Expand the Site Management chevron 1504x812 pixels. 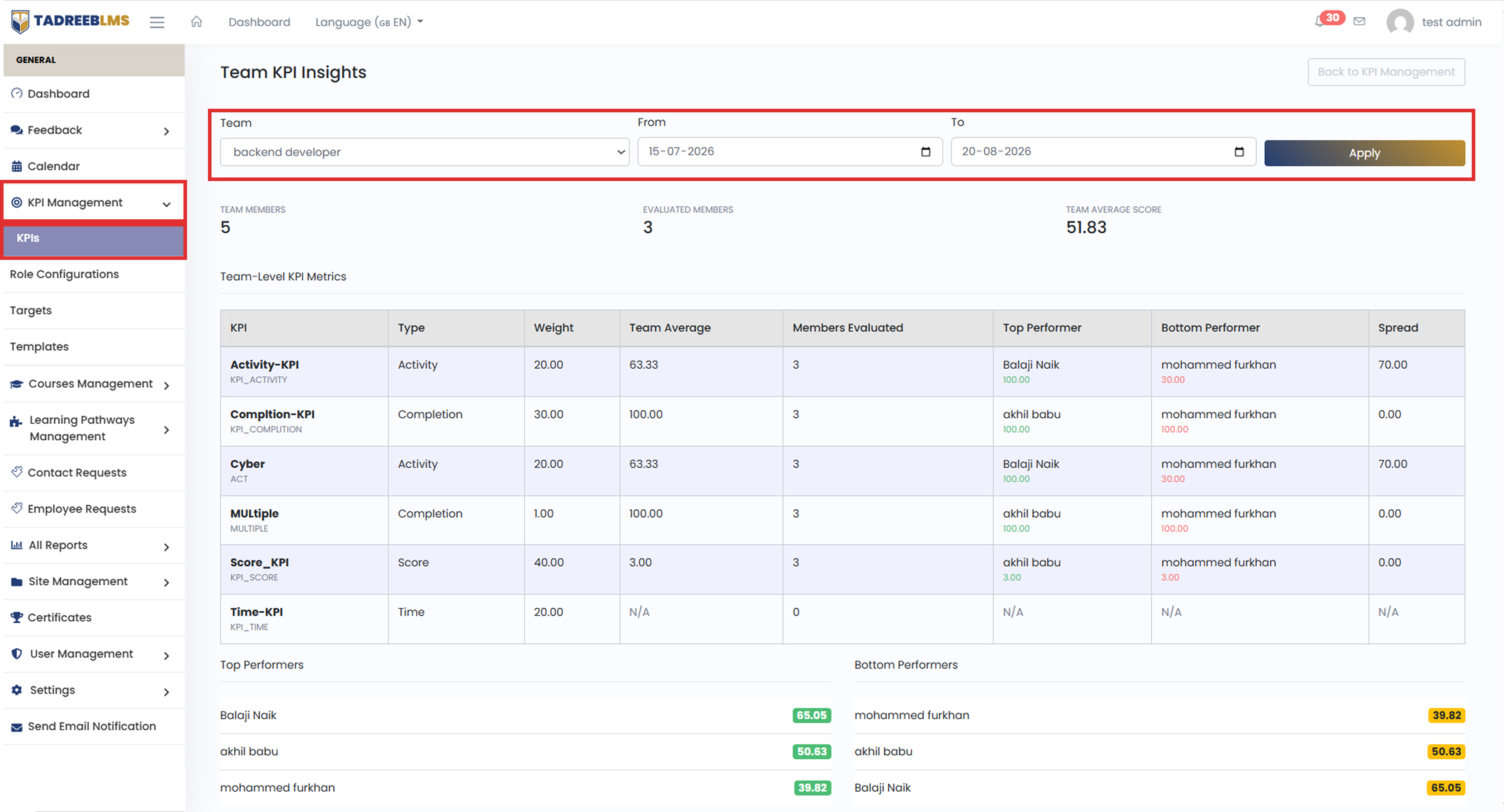tap(166, 583)
